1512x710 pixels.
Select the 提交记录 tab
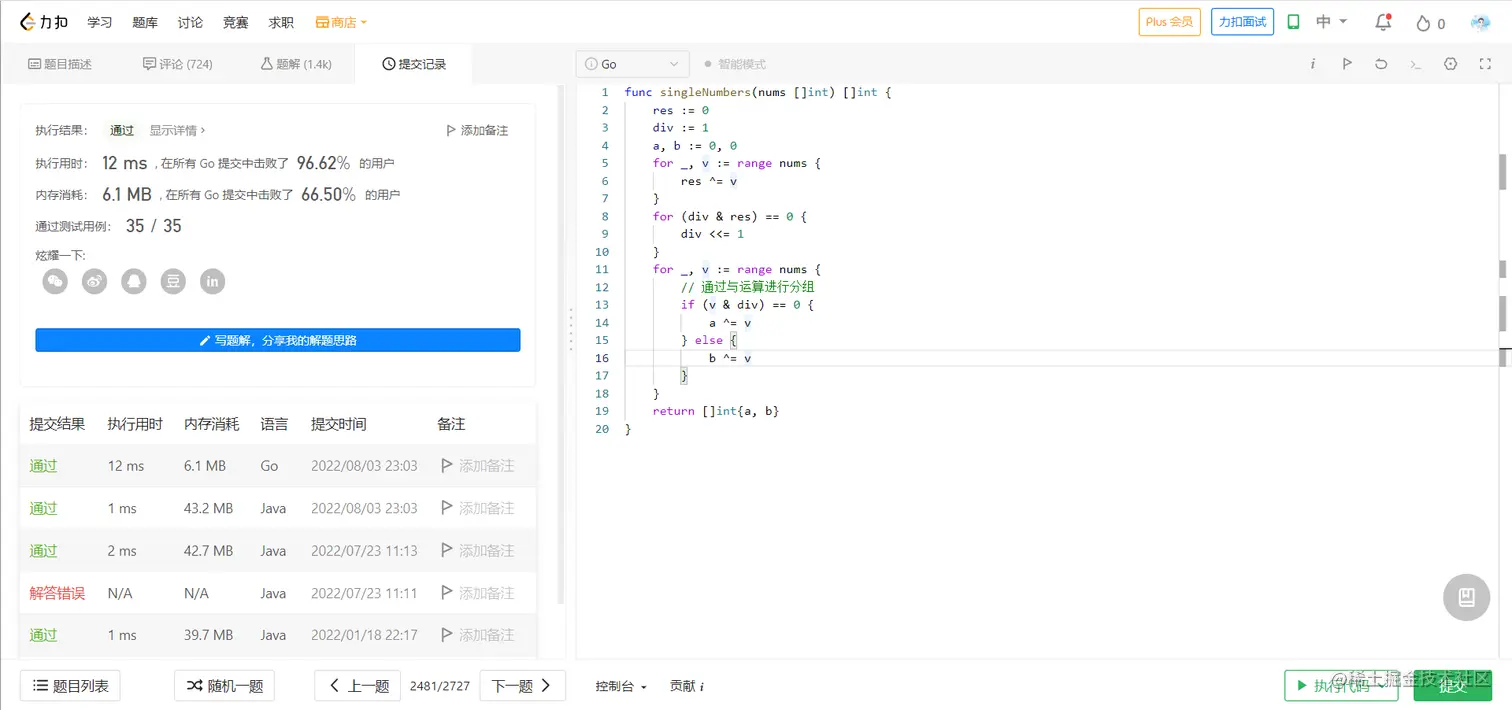point(414,64)
